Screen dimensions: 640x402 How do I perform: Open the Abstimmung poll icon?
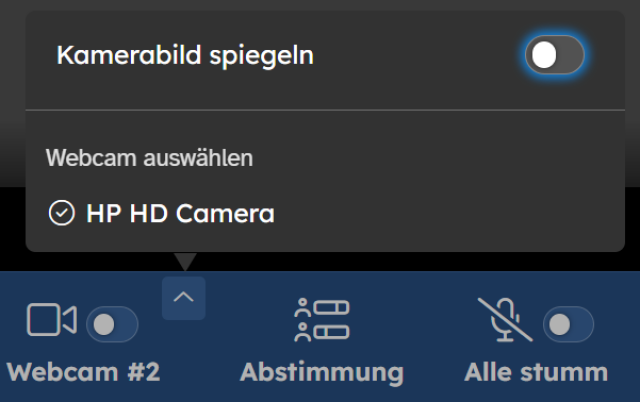click(322, 320)
